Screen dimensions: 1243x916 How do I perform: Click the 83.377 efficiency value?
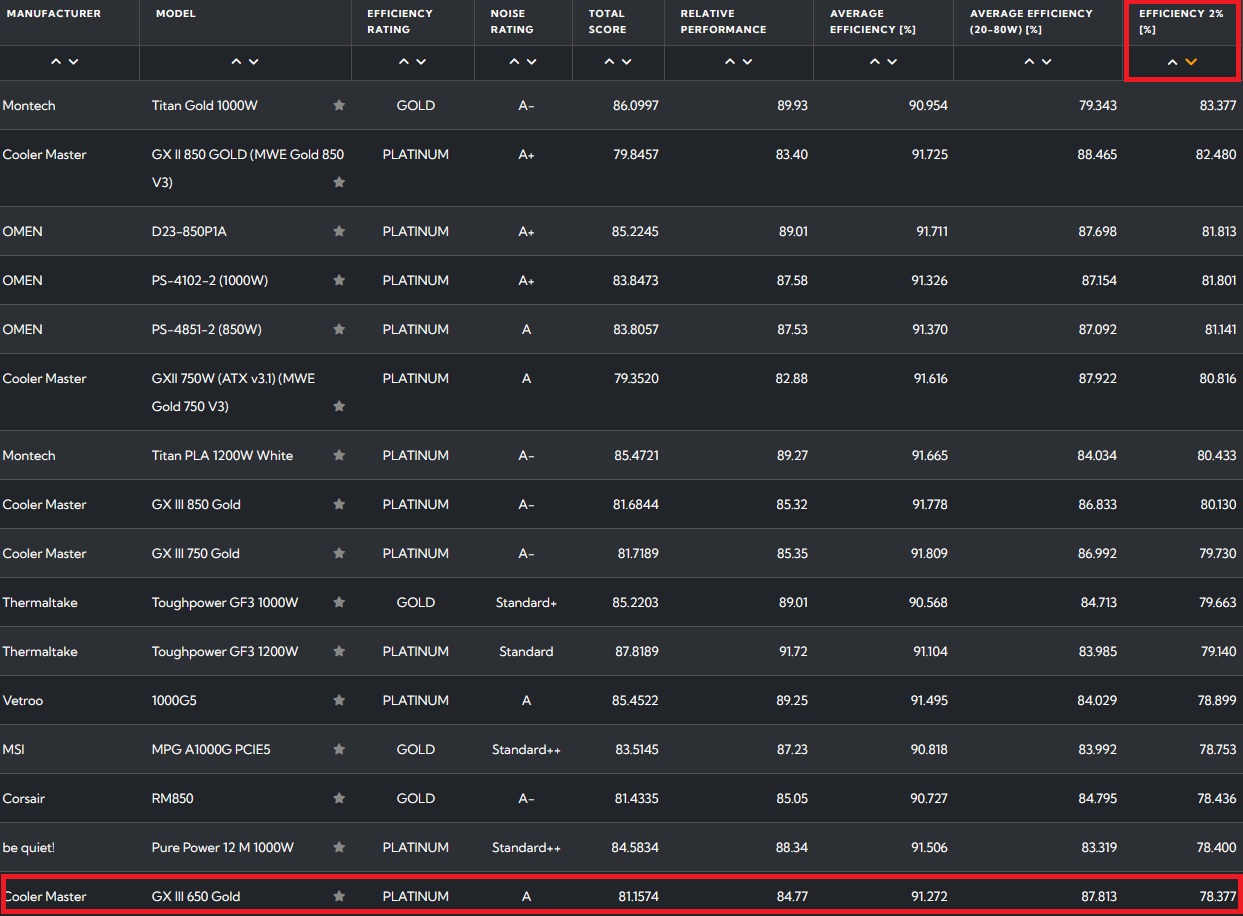(1218, 105)
